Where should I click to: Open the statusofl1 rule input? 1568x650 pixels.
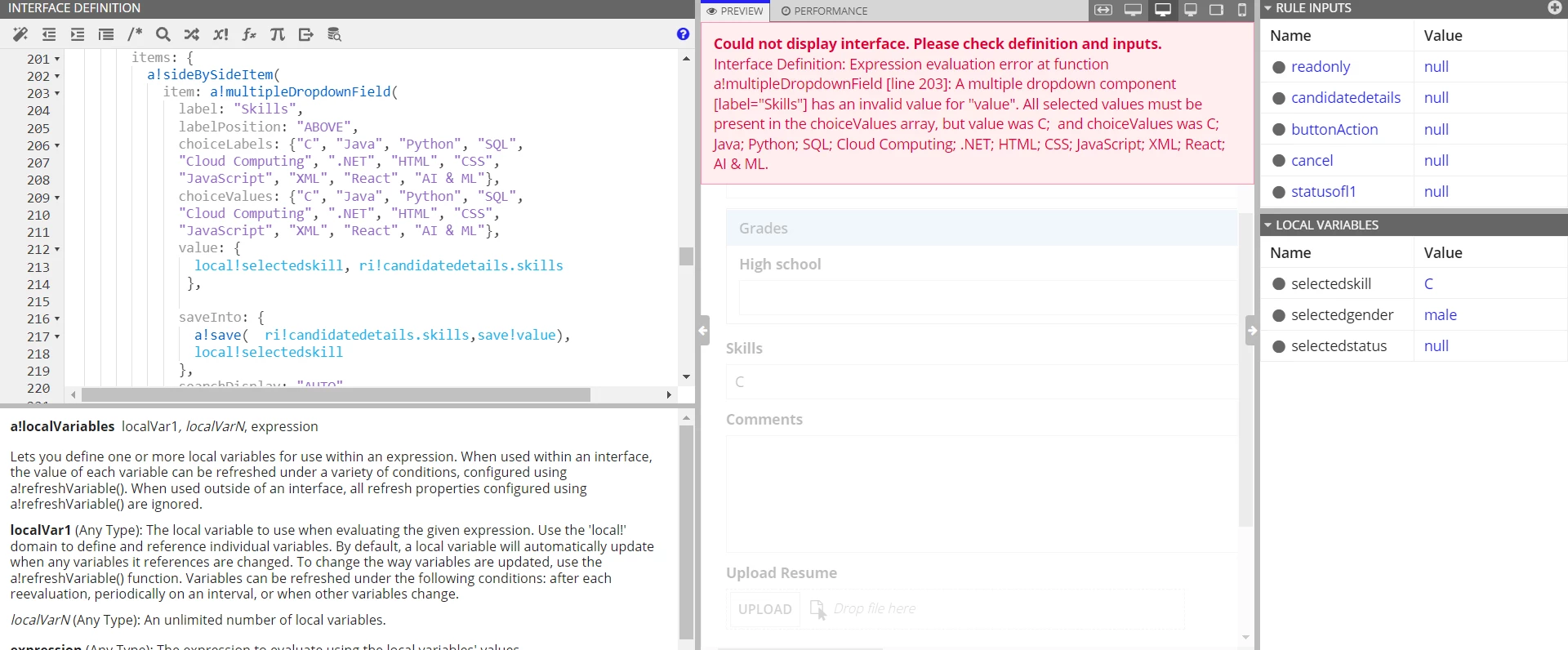tap(1323, 192)
